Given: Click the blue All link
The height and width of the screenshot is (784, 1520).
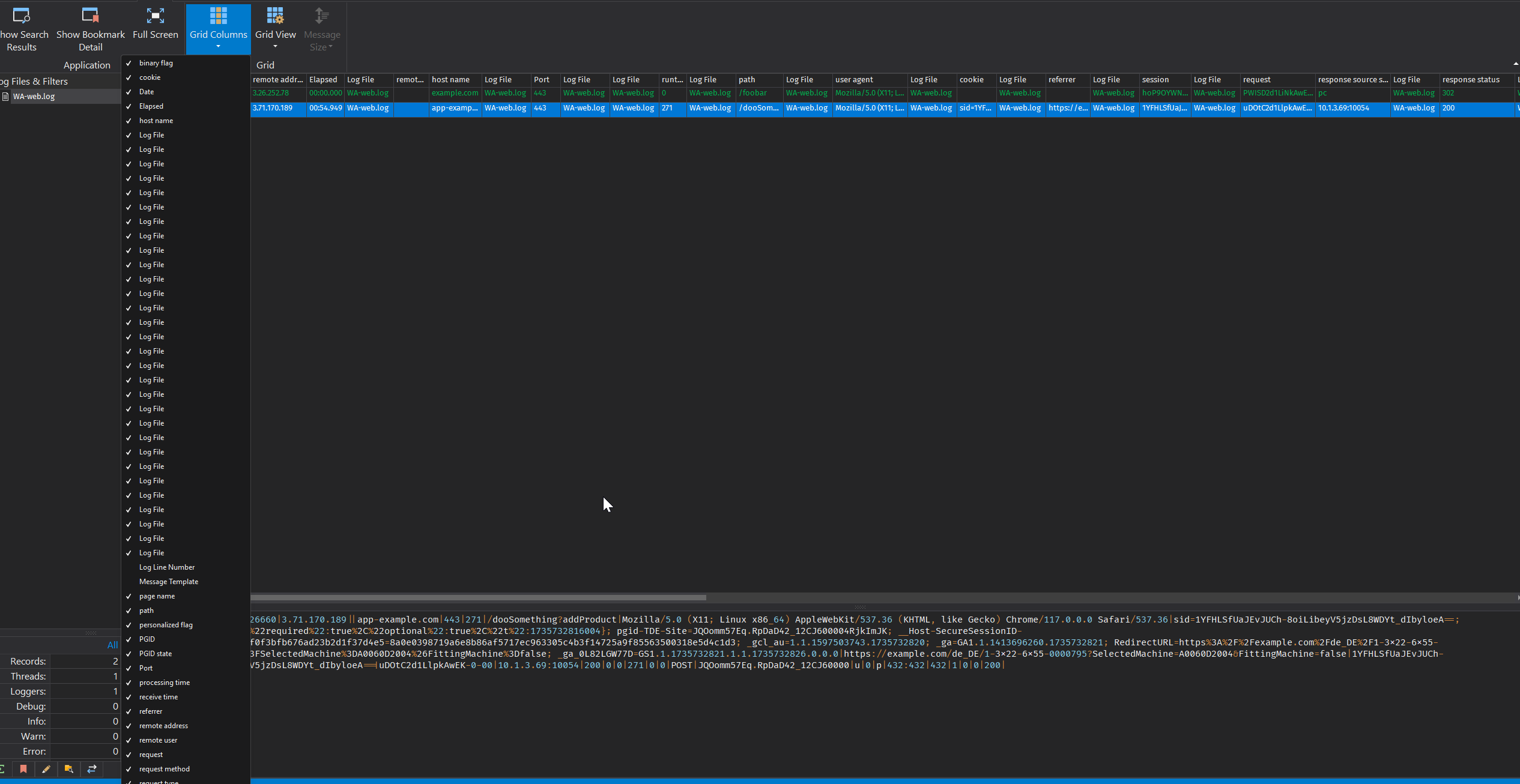Looking at the screenshot, I should (x=112, y=645).
